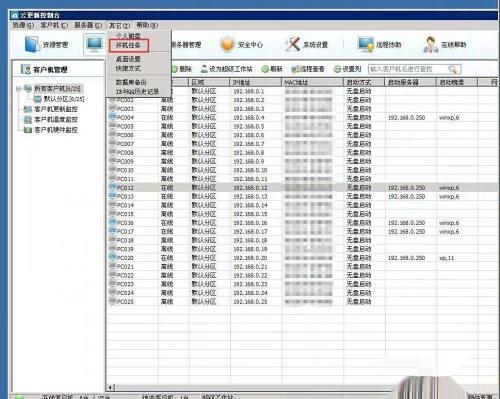Screen dimensions: 500x399
Task: Click the 云更新控制台 title bar icon
Action: 14,15
